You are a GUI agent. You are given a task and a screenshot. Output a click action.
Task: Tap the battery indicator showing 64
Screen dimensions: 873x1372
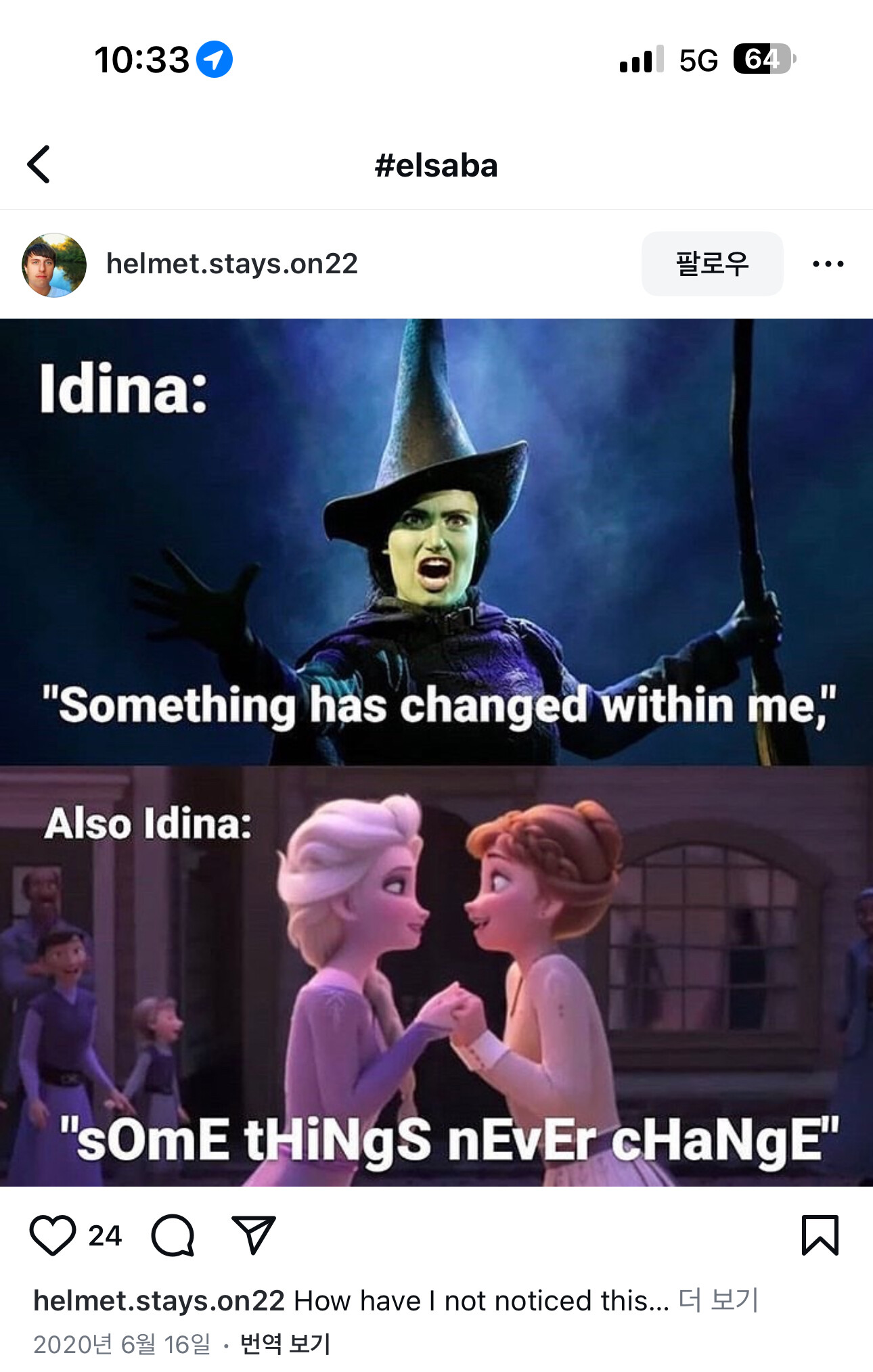765,59
